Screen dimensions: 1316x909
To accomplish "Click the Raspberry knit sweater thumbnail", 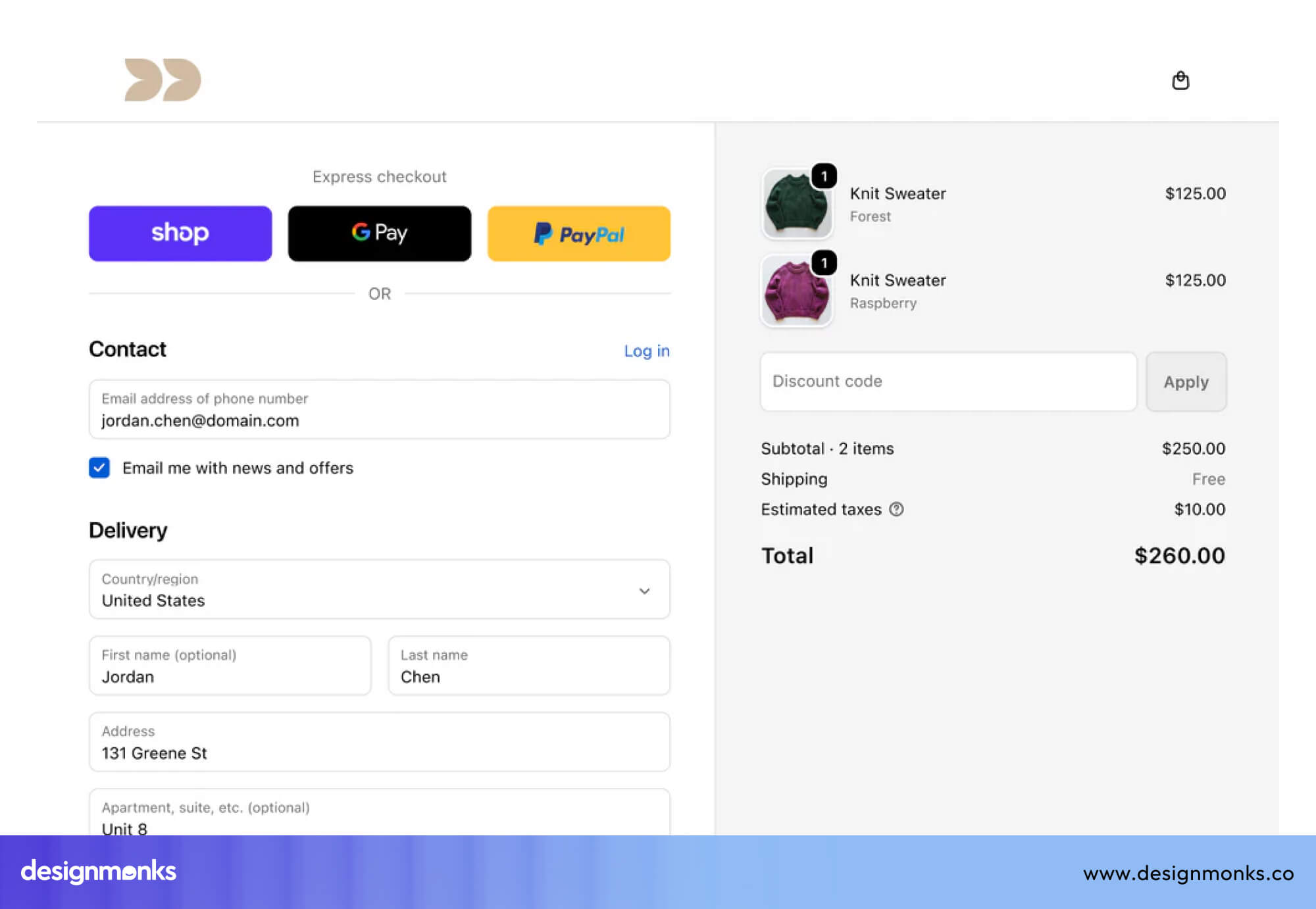I will pos(797,291).
